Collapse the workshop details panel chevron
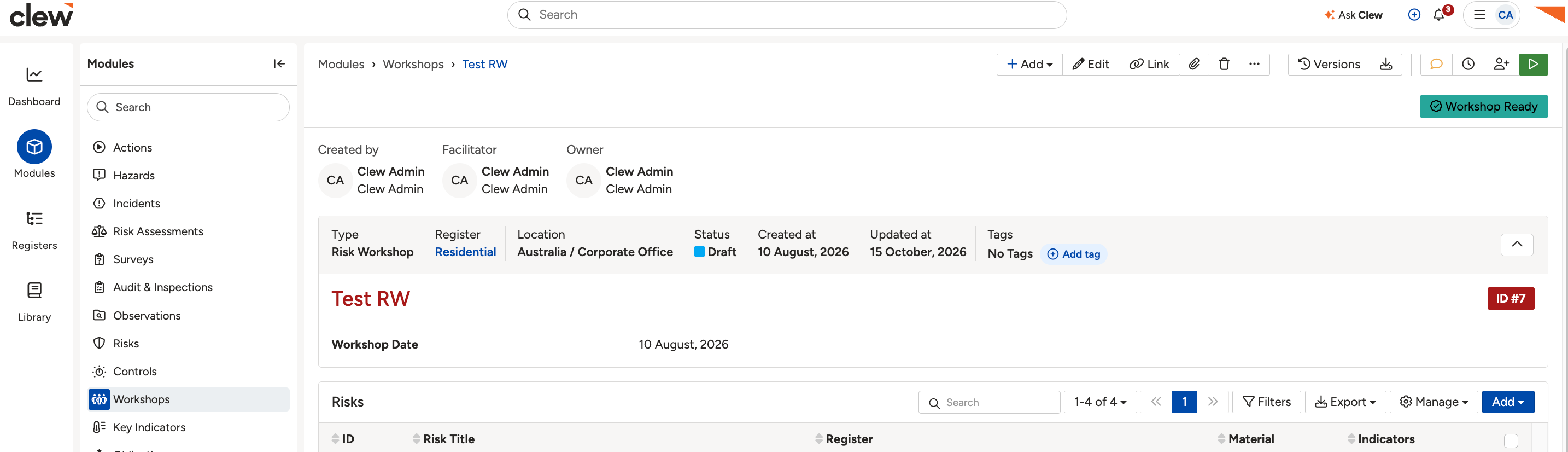 click(1517, 244)
